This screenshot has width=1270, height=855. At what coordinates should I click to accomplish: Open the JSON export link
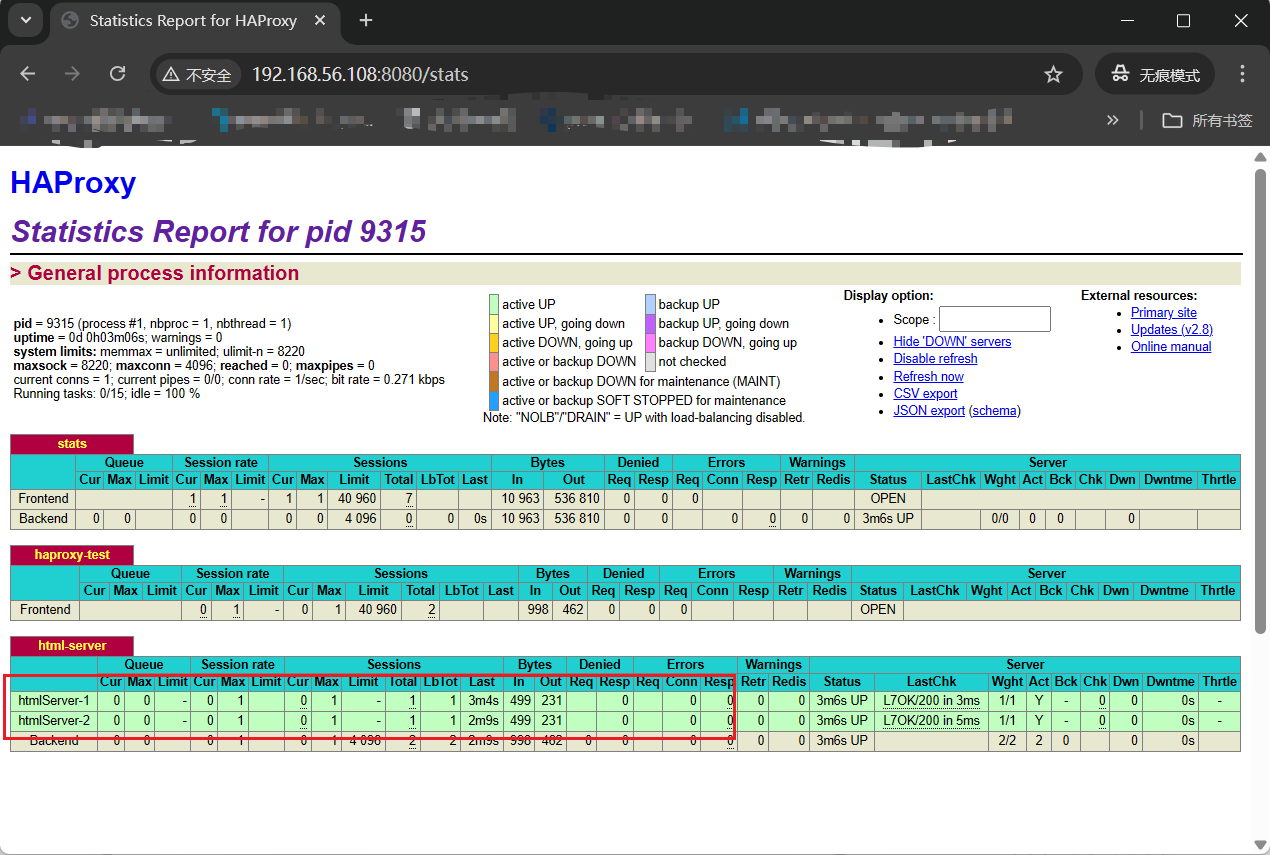coord(929,410)
